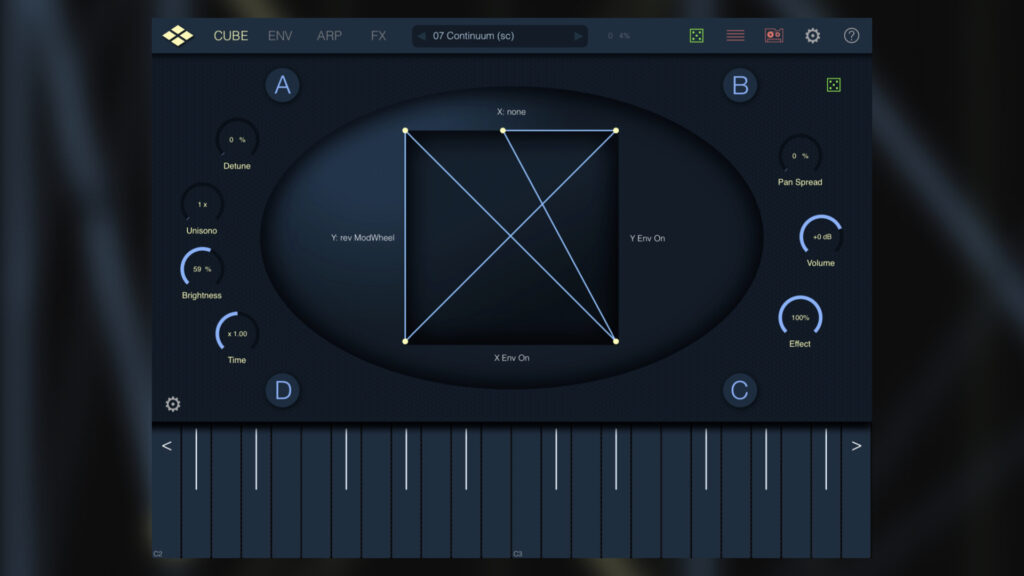The height and width of the screenshot is (576, 1024).
Task: Open the settings gear in the top toolbar
Action: click(x=812, y=35)
